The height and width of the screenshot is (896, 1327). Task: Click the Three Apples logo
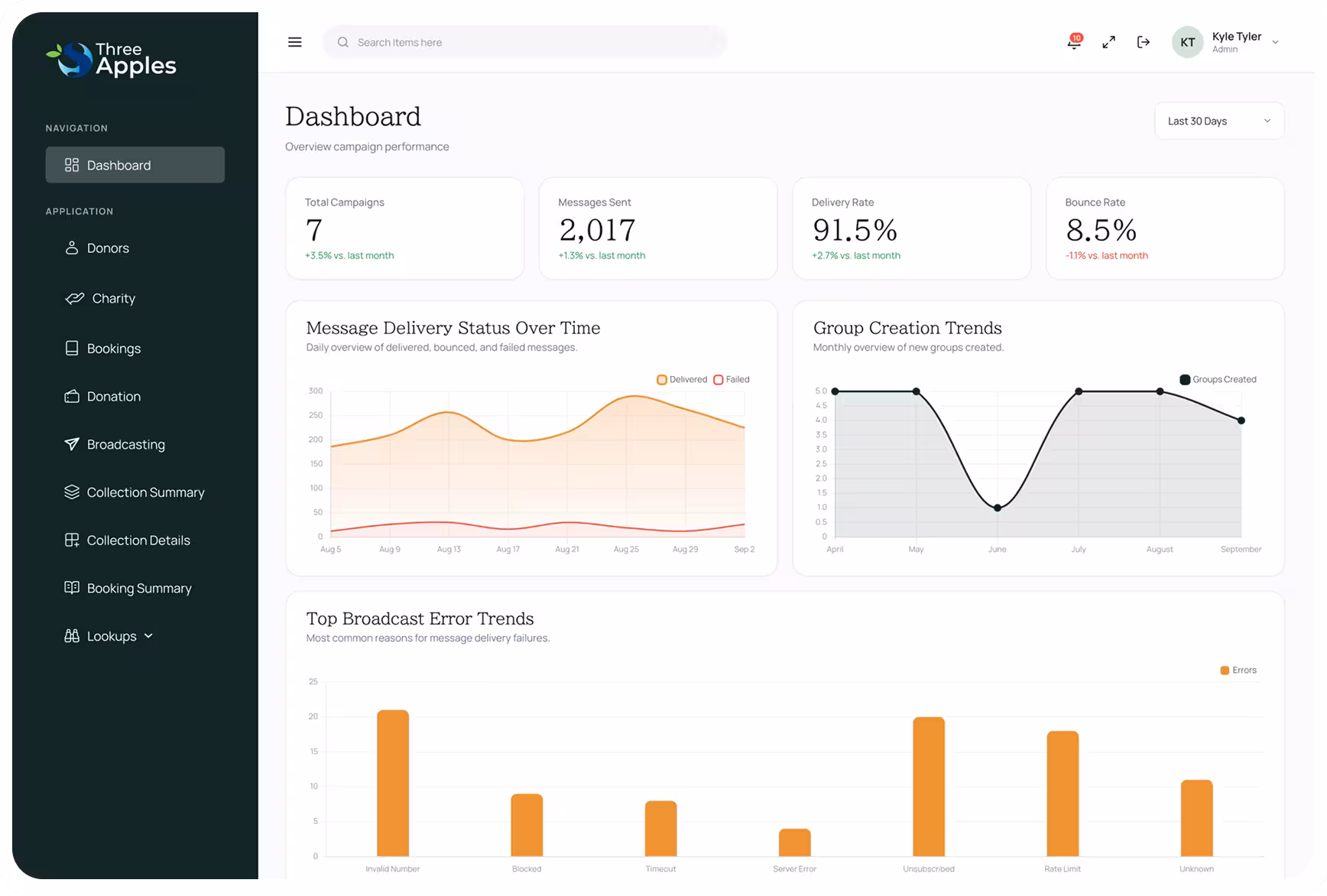tap(112, 60)
